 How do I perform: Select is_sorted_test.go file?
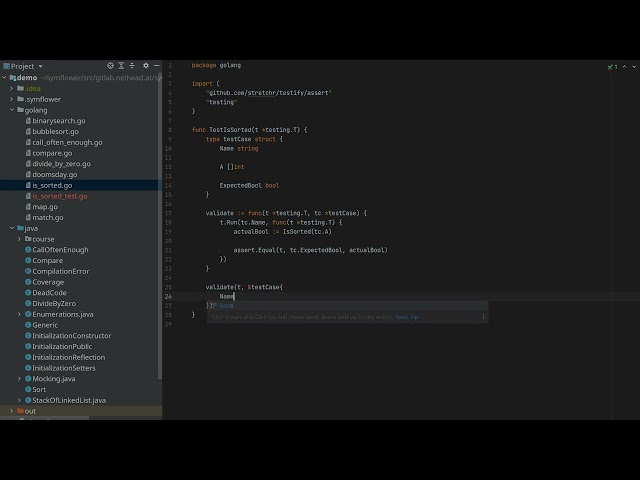pyautogui.click(x=60, y=196)
